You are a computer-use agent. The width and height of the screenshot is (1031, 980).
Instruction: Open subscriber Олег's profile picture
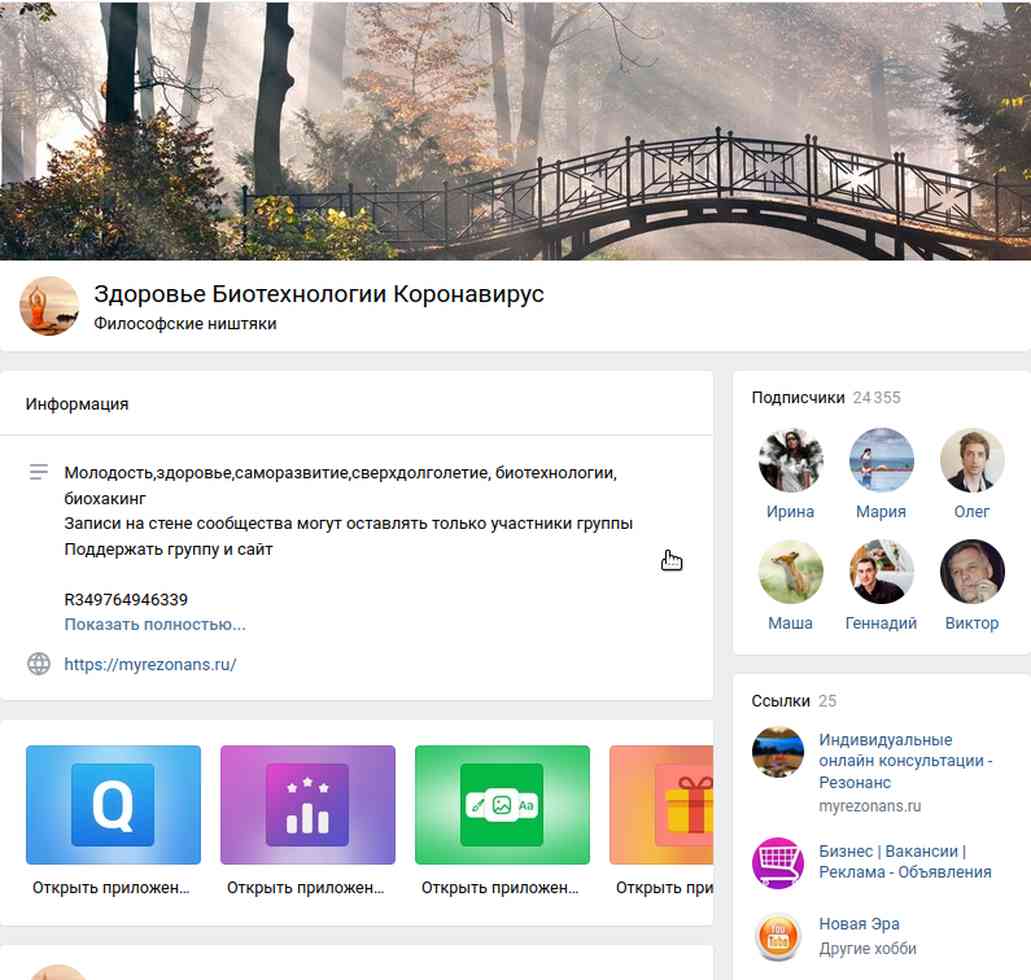coord(972,460)
